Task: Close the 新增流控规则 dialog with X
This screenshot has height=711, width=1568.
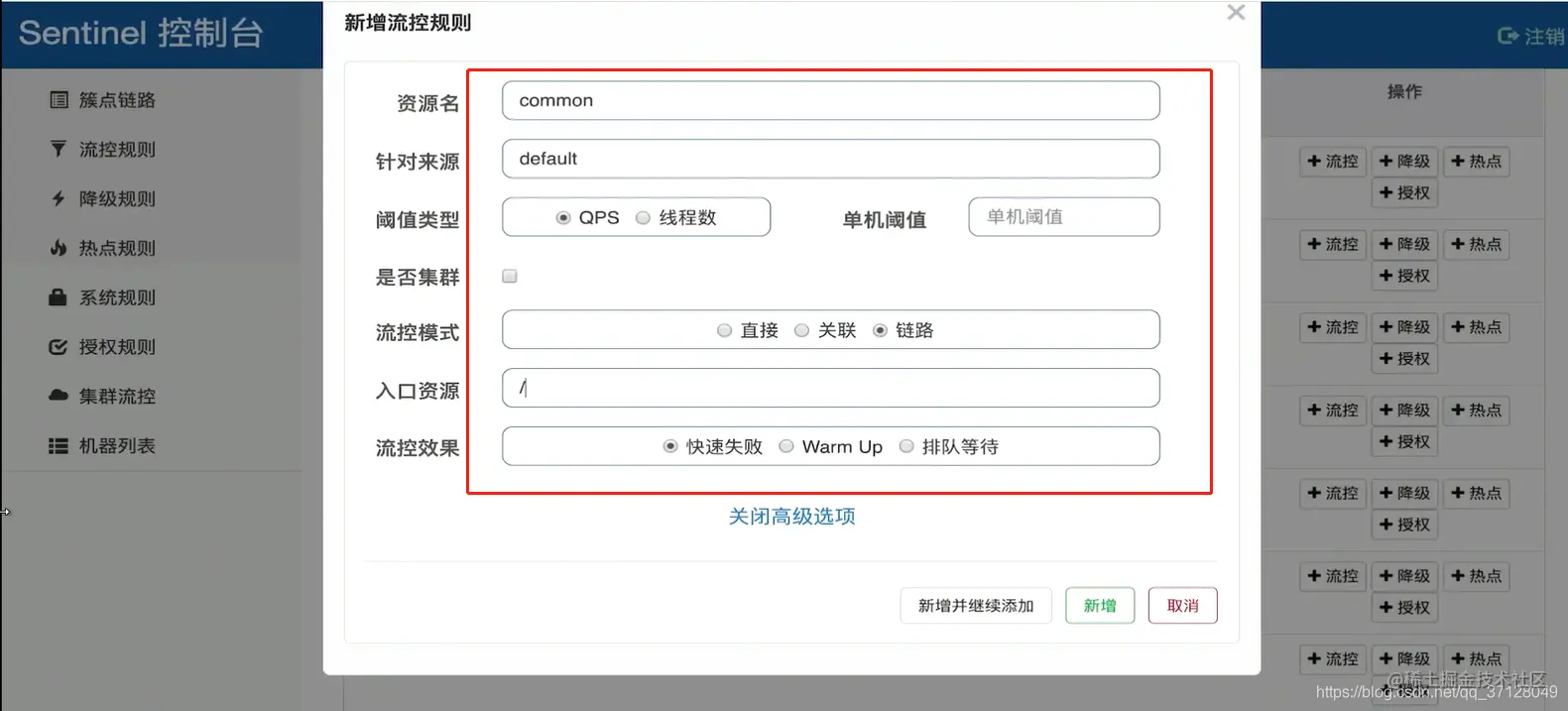Action: click(x=1236, y=12)
